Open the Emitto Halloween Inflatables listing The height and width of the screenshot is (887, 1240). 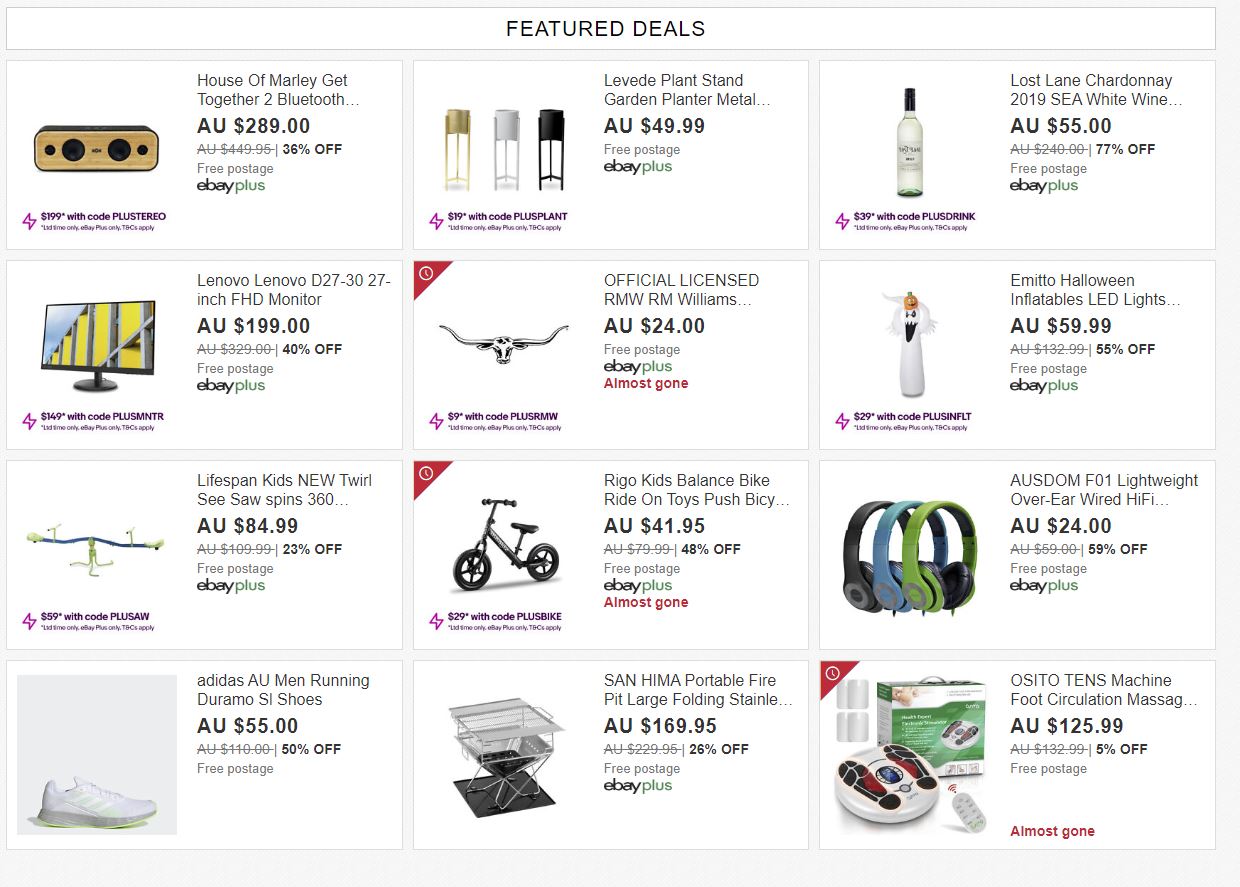coord(1095,290)
